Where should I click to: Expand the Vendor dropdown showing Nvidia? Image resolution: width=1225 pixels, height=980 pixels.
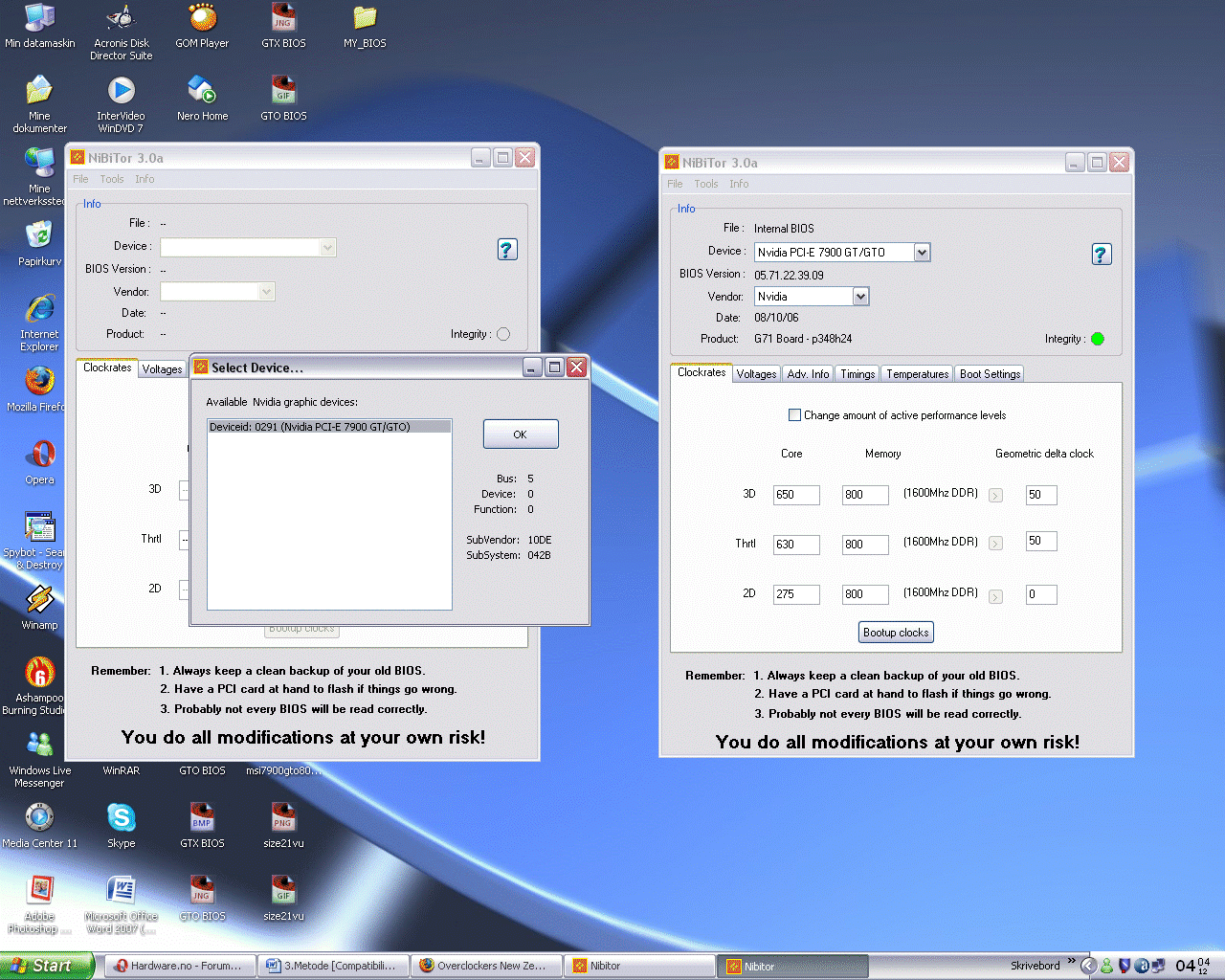pyautogui.click(x=860, y=297)
